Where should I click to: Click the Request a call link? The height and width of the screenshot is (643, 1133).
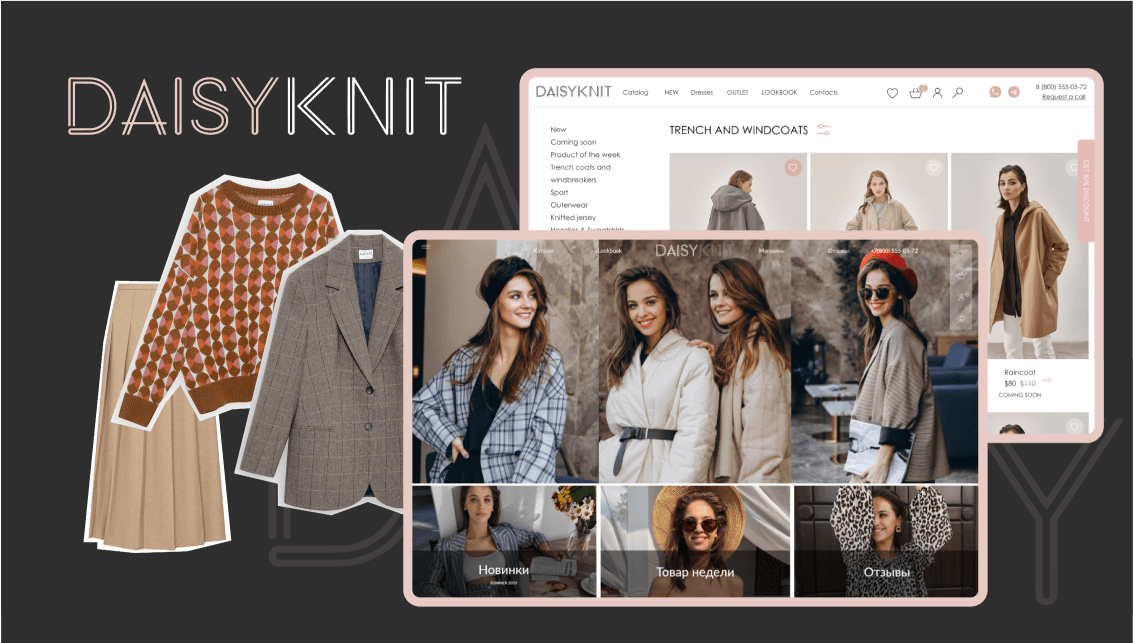(1063, 97)
